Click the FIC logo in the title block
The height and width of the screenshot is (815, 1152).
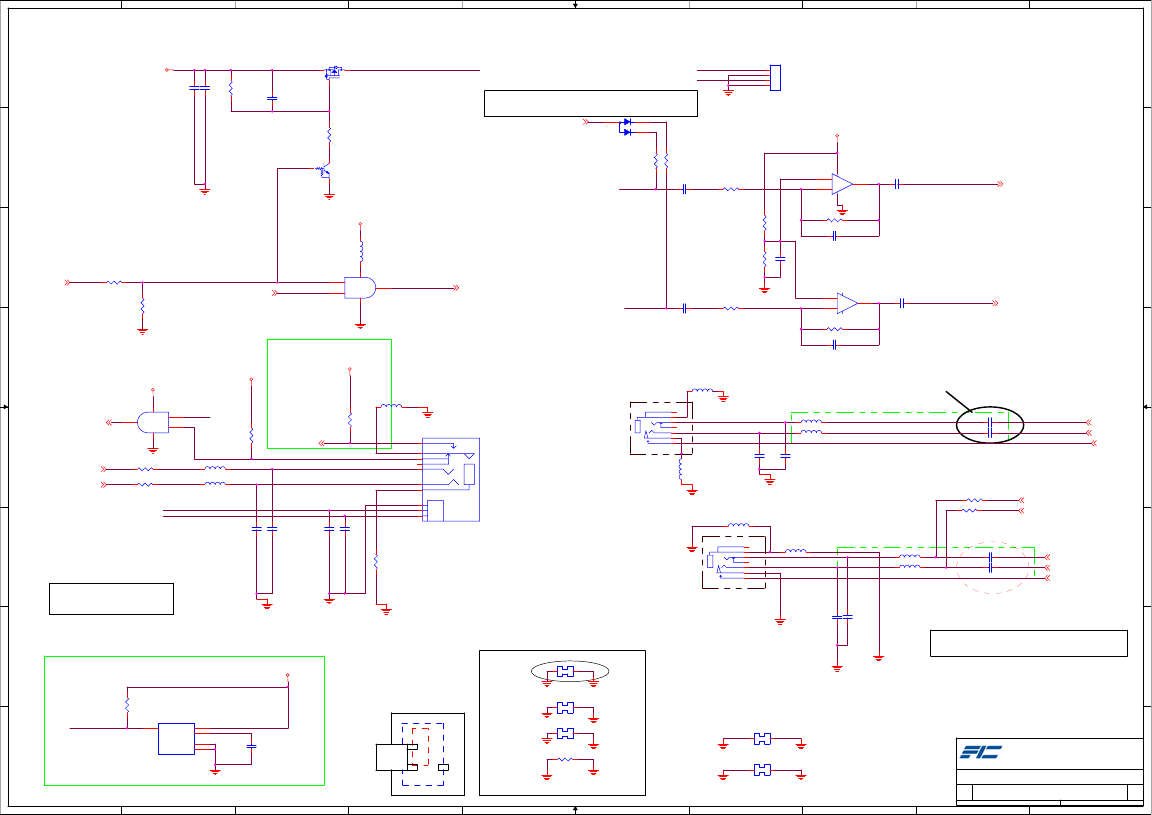[x=981, y=752]
